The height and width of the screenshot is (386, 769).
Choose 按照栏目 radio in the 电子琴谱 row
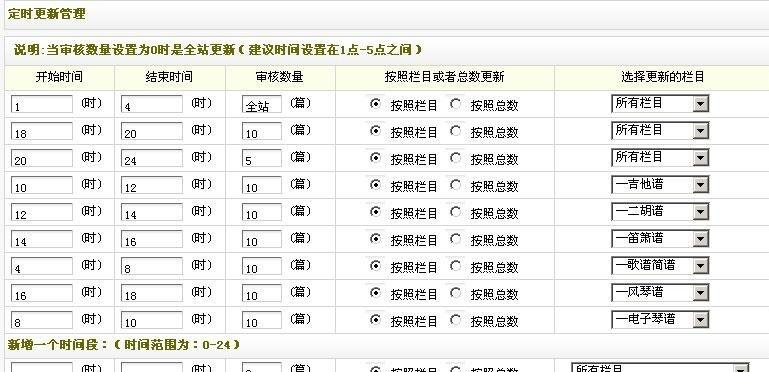(x=375, y=319)
